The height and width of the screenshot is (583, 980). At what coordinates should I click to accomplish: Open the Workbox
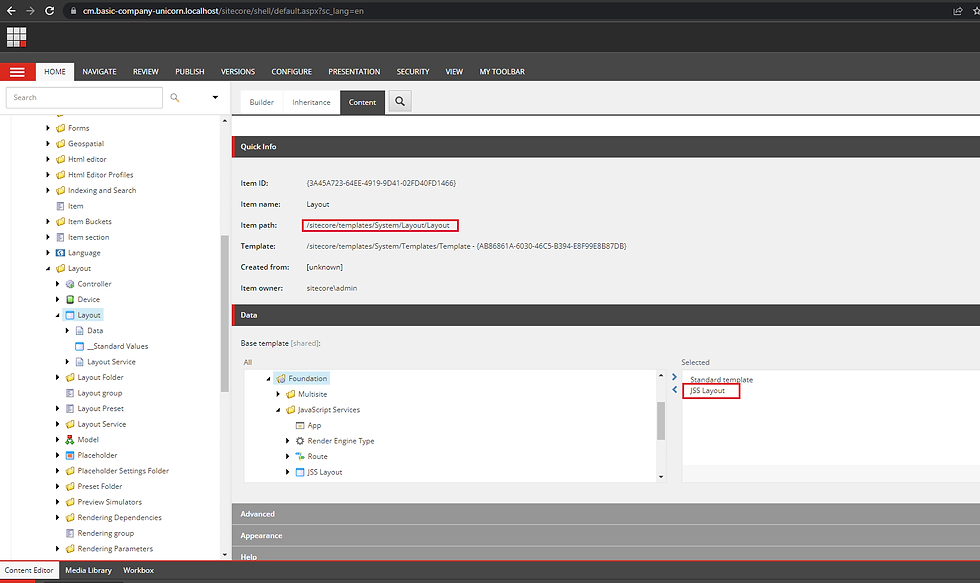[x=138, y=571]
